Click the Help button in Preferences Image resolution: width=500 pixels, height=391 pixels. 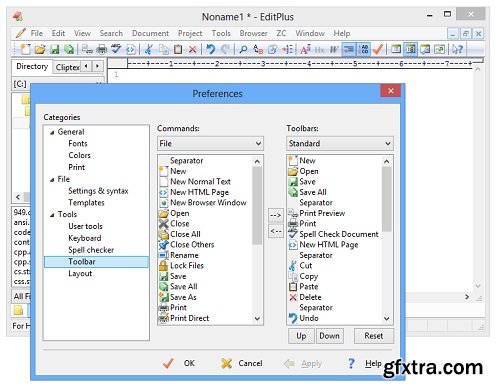pos(365,363)
